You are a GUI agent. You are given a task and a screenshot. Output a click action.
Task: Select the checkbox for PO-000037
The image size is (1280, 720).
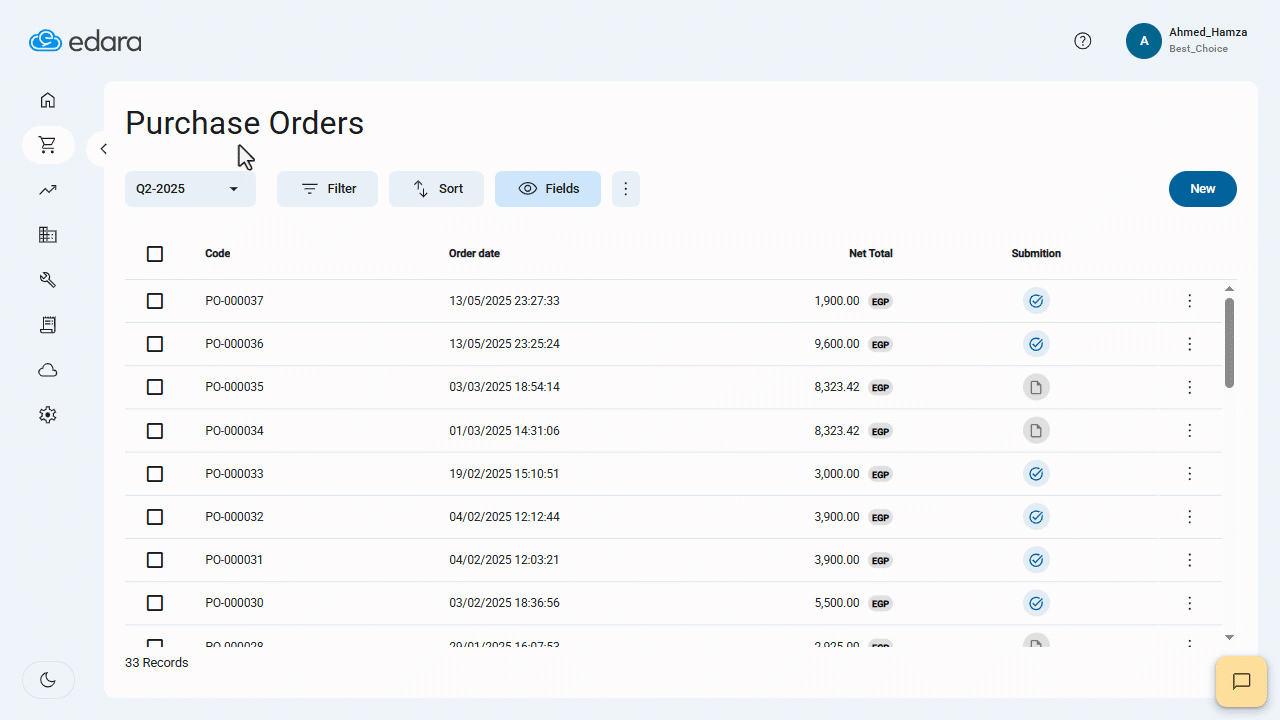(155, 301)
